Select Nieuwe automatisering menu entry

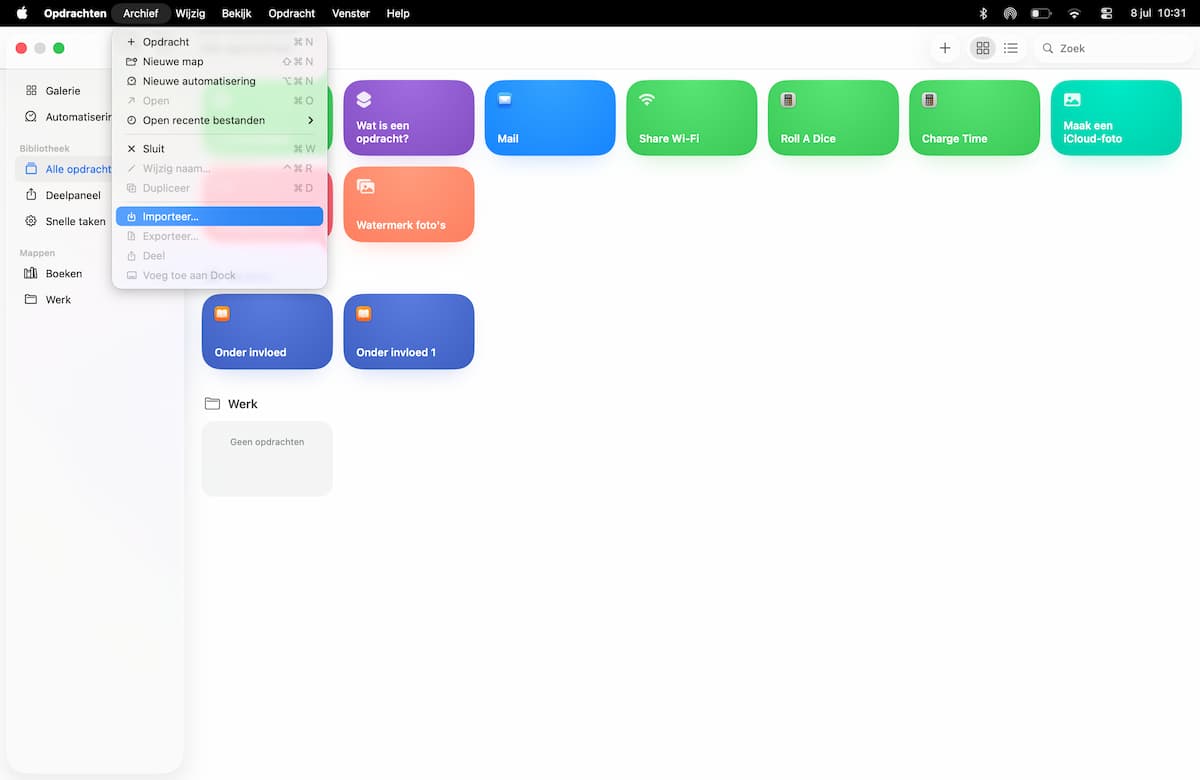[220, 81]
